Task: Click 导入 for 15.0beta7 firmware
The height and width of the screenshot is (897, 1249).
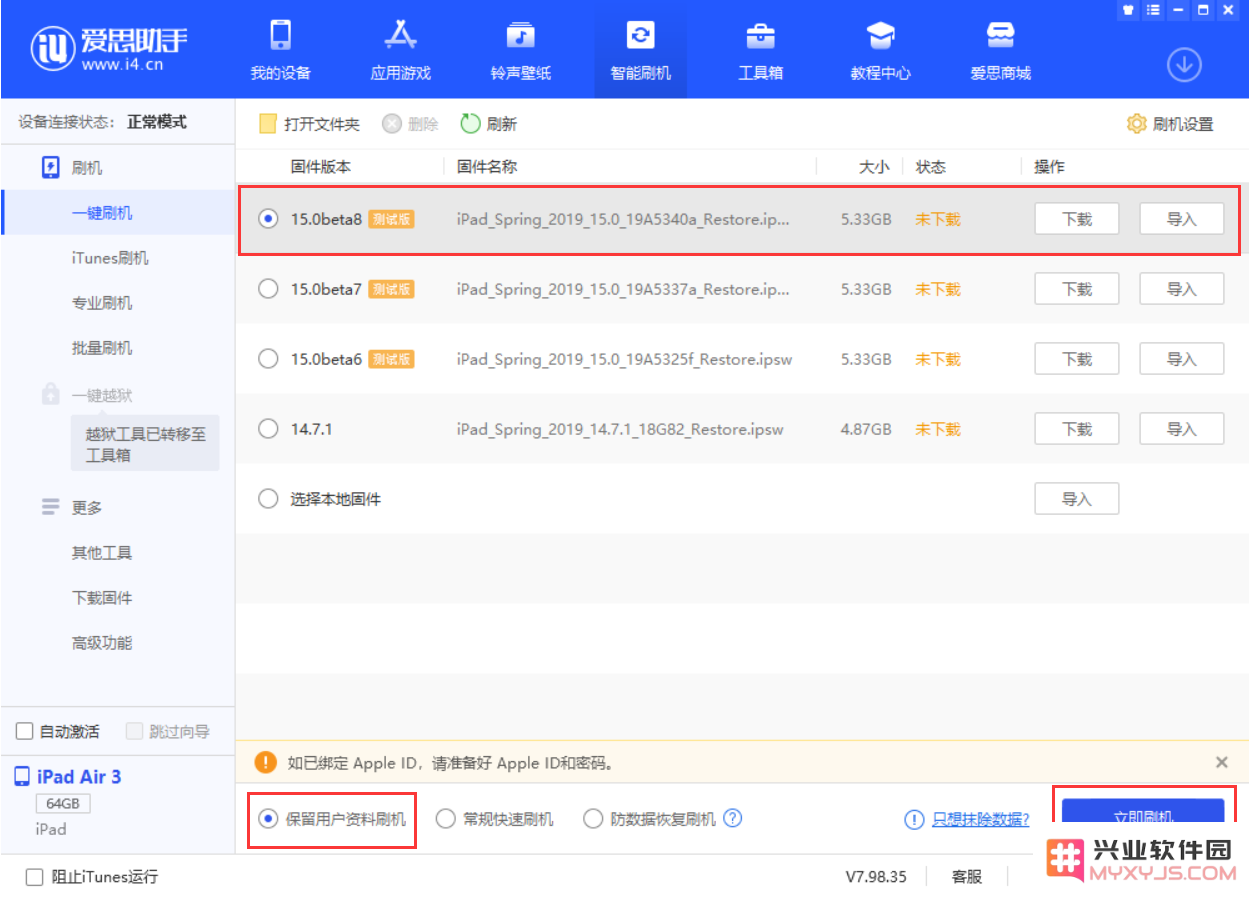Action: click(x=1182, y=289)
